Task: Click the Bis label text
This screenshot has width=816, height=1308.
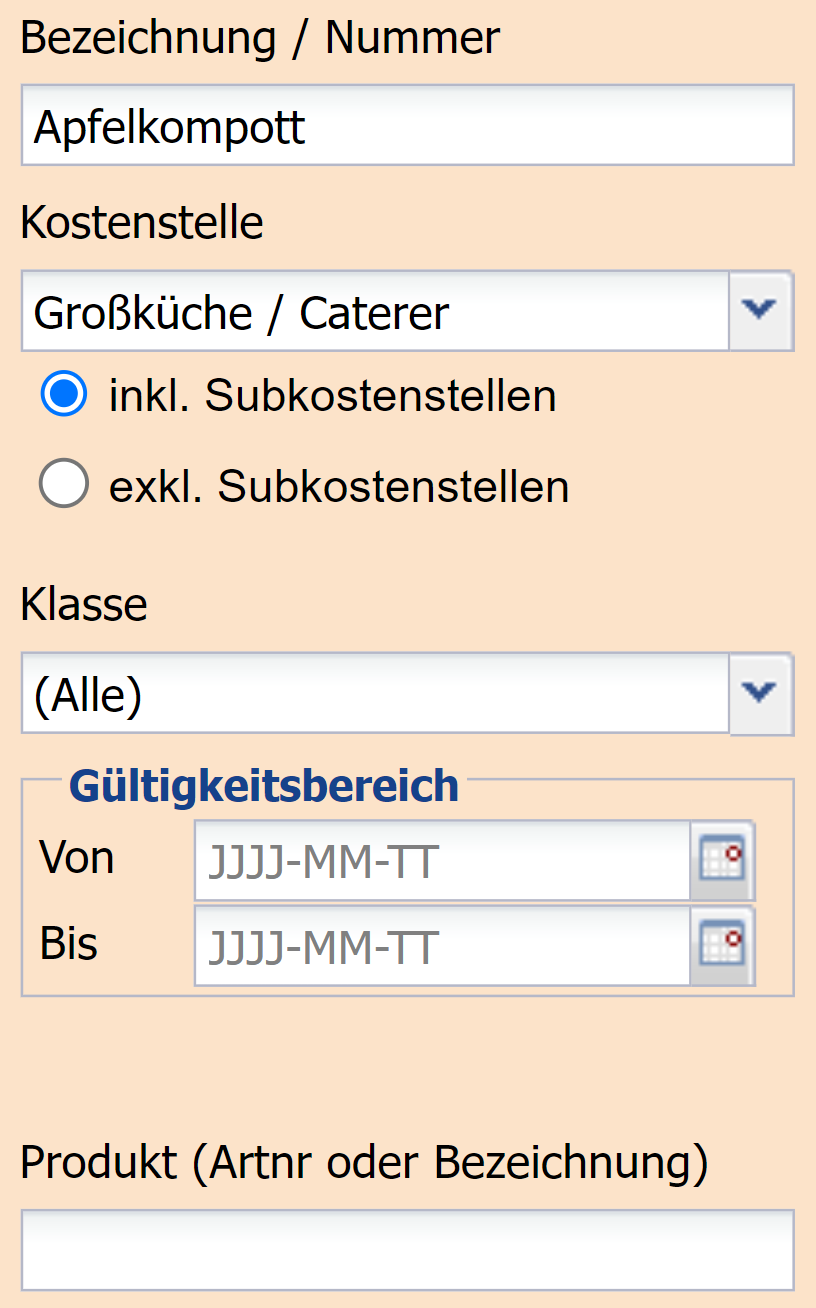Action: coord(69,943)
